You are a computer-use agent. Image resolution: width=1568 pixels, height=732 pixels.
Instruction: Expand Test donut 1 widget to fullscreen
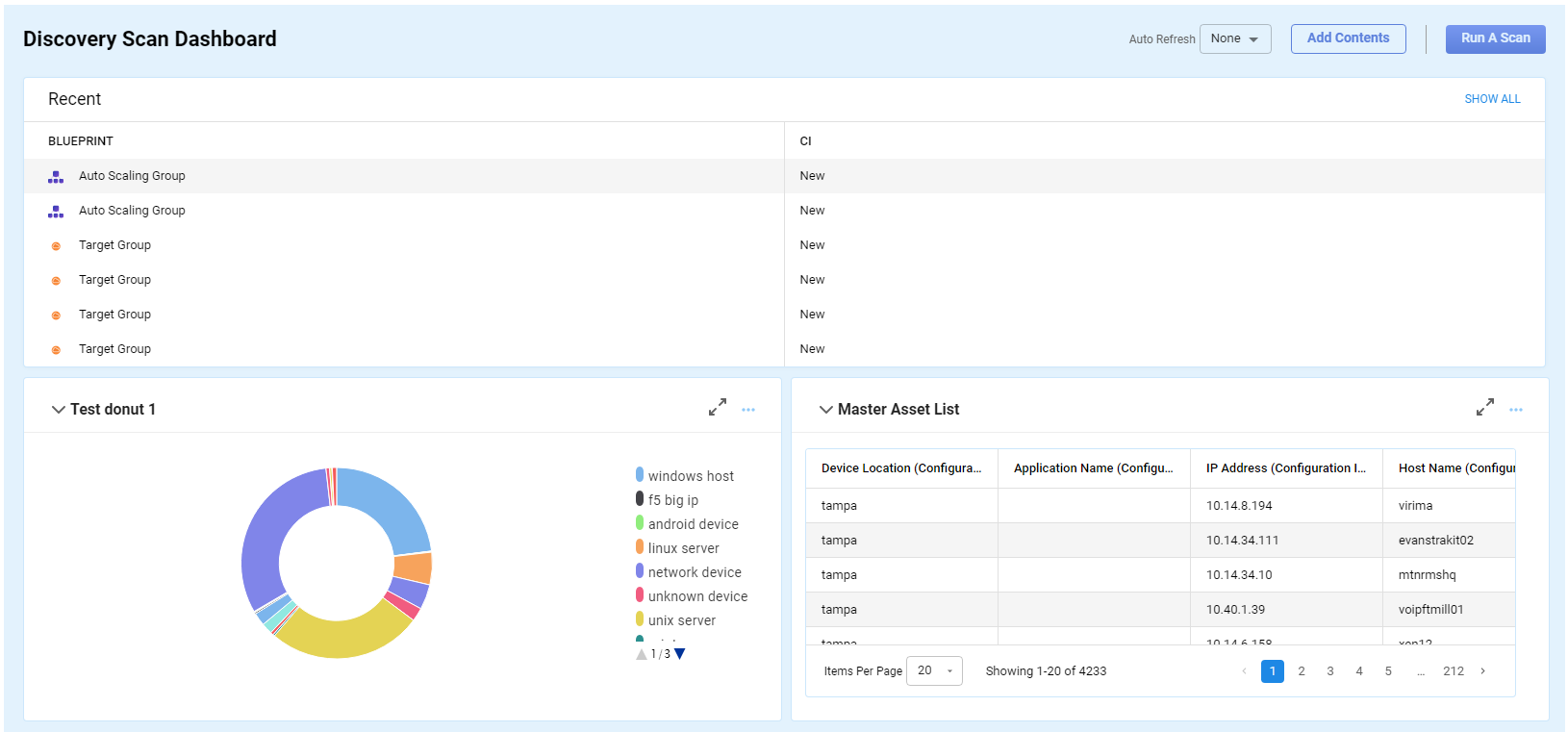(x=718, y=408)
